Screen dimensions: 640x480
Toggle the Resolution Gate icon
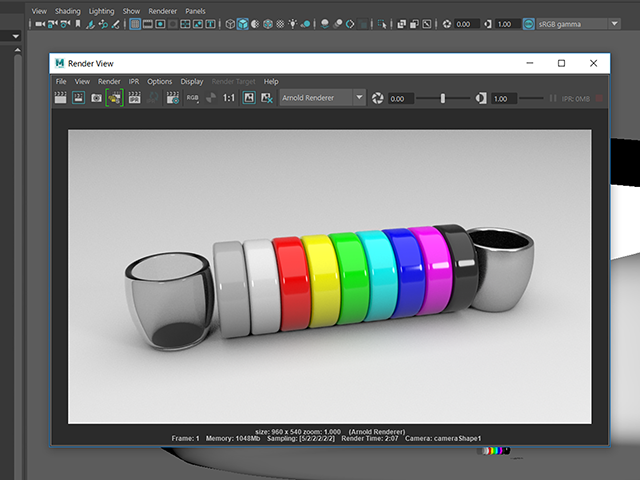pyautogui.click(x=160, y=24)
